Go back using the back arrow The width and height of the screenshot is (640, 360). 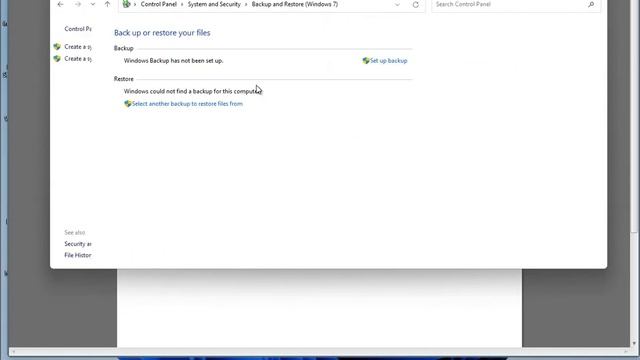pos(60,4)
